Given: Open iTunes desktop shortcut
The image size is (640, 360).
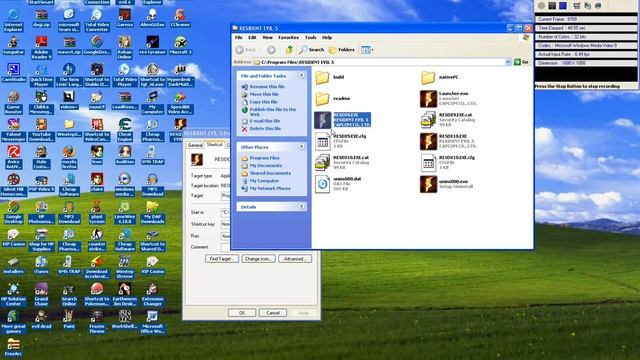Looking at the screenshot, I should [x=41, y=265].
